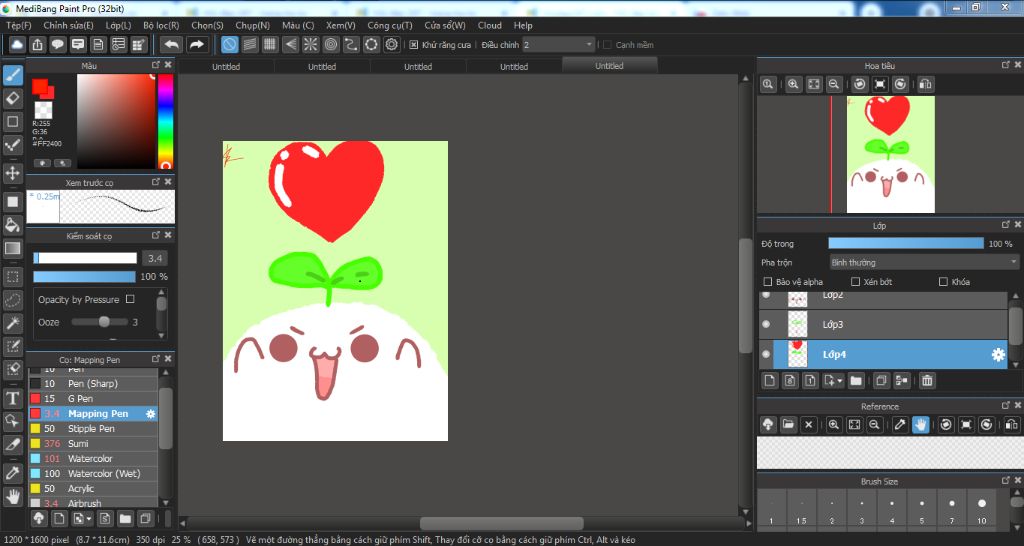Click the Undo arrow in toolbar
Screen dimensions: 1024x546
tap(172, 44)
